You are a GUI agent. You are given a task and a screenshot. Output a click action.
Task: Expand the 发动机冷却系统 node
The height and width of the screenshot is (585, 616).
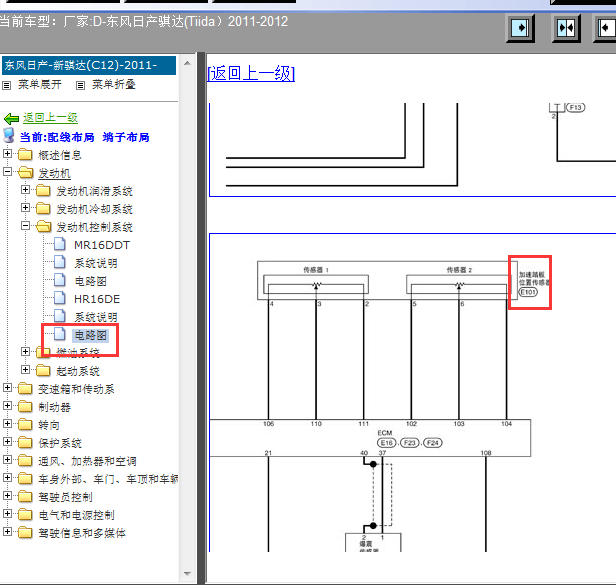(x=25, y=207)
